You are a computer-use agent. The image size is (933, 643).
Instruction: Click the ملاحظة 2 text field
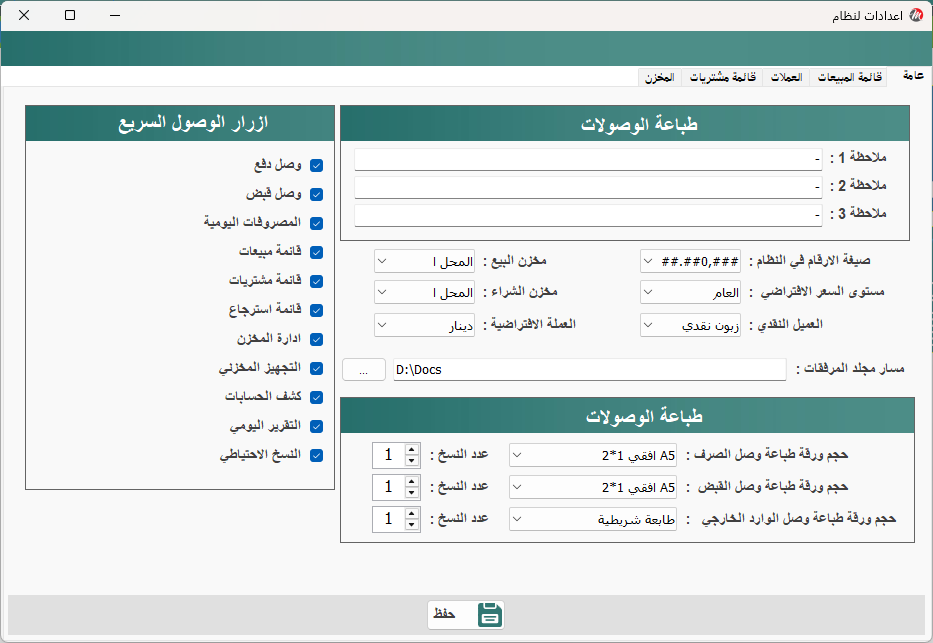coord(588,187)
